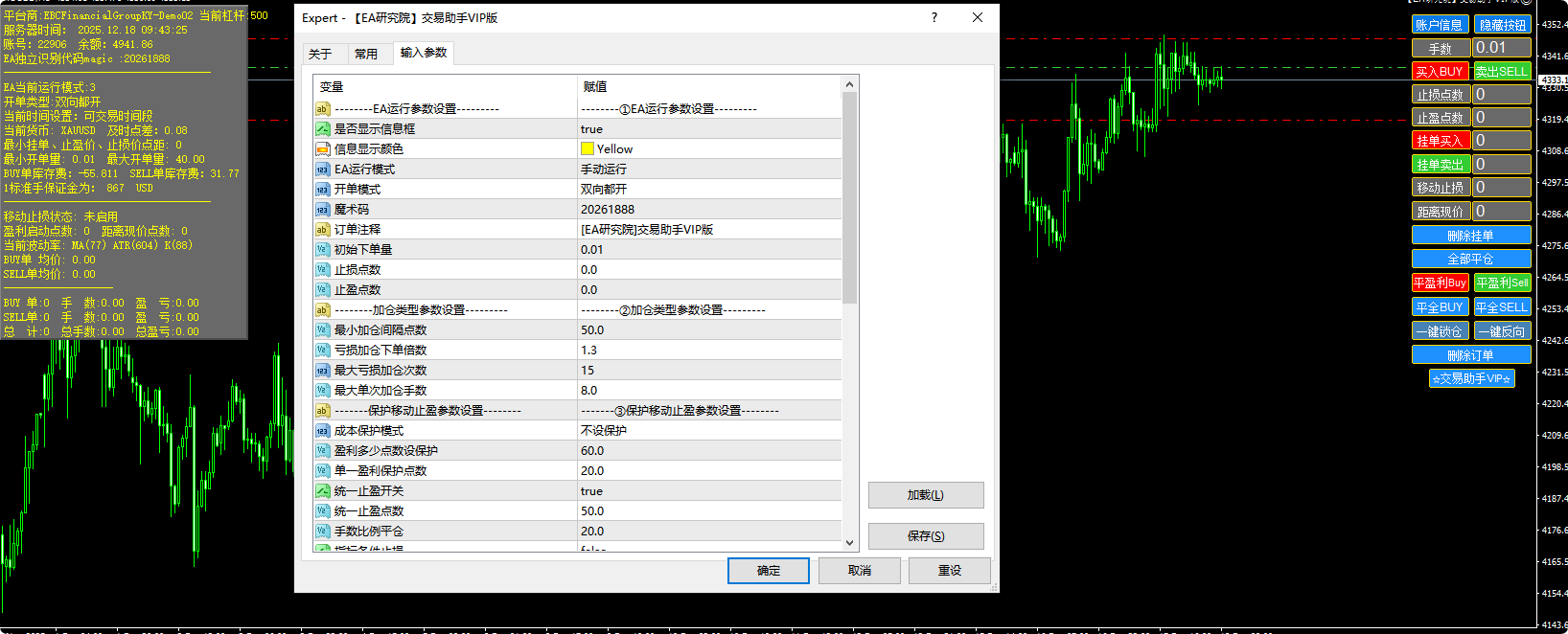Open the 常用 tab

tap(365, 54)
